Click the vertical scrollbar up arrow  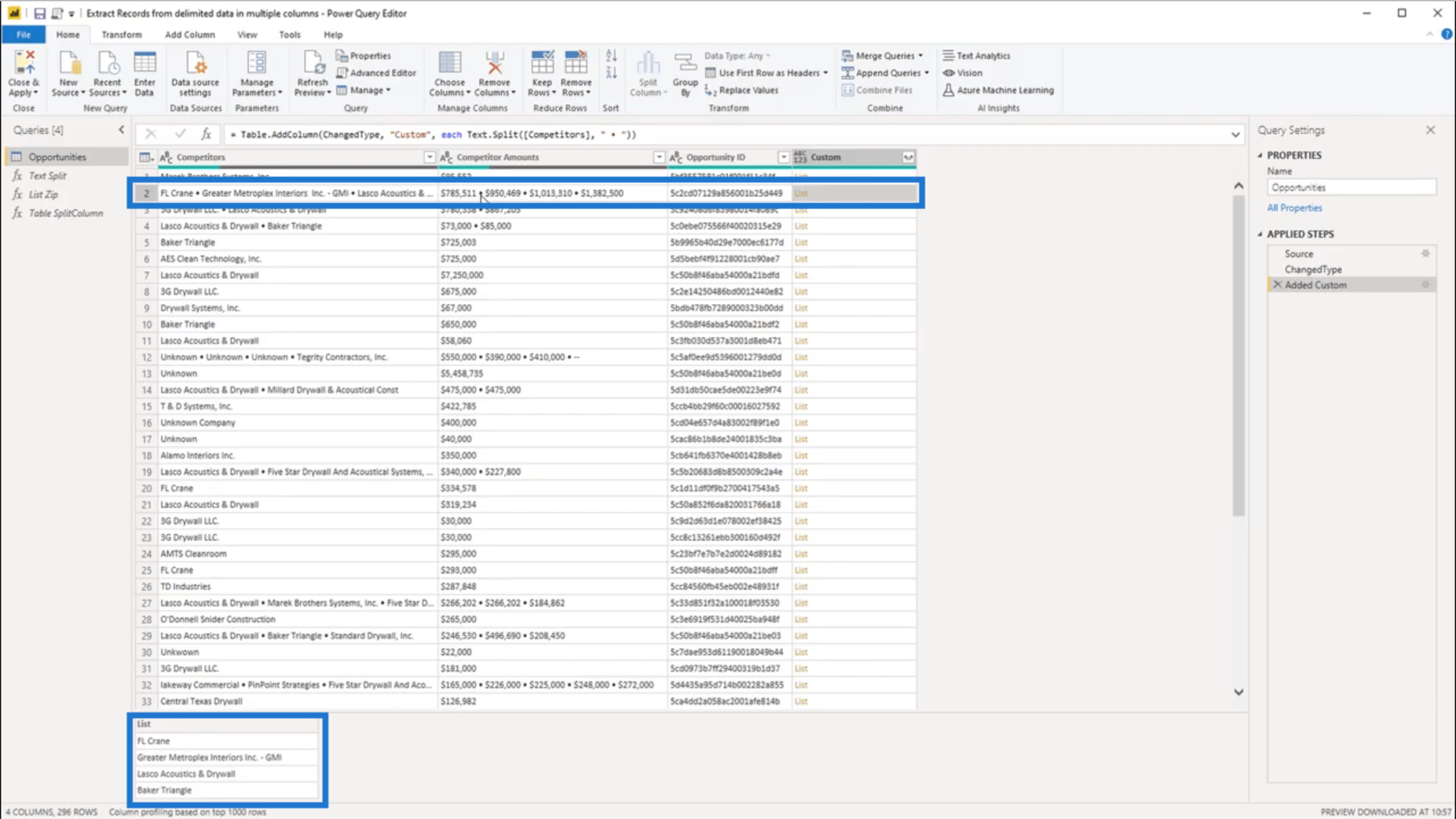click(1238, 185)
